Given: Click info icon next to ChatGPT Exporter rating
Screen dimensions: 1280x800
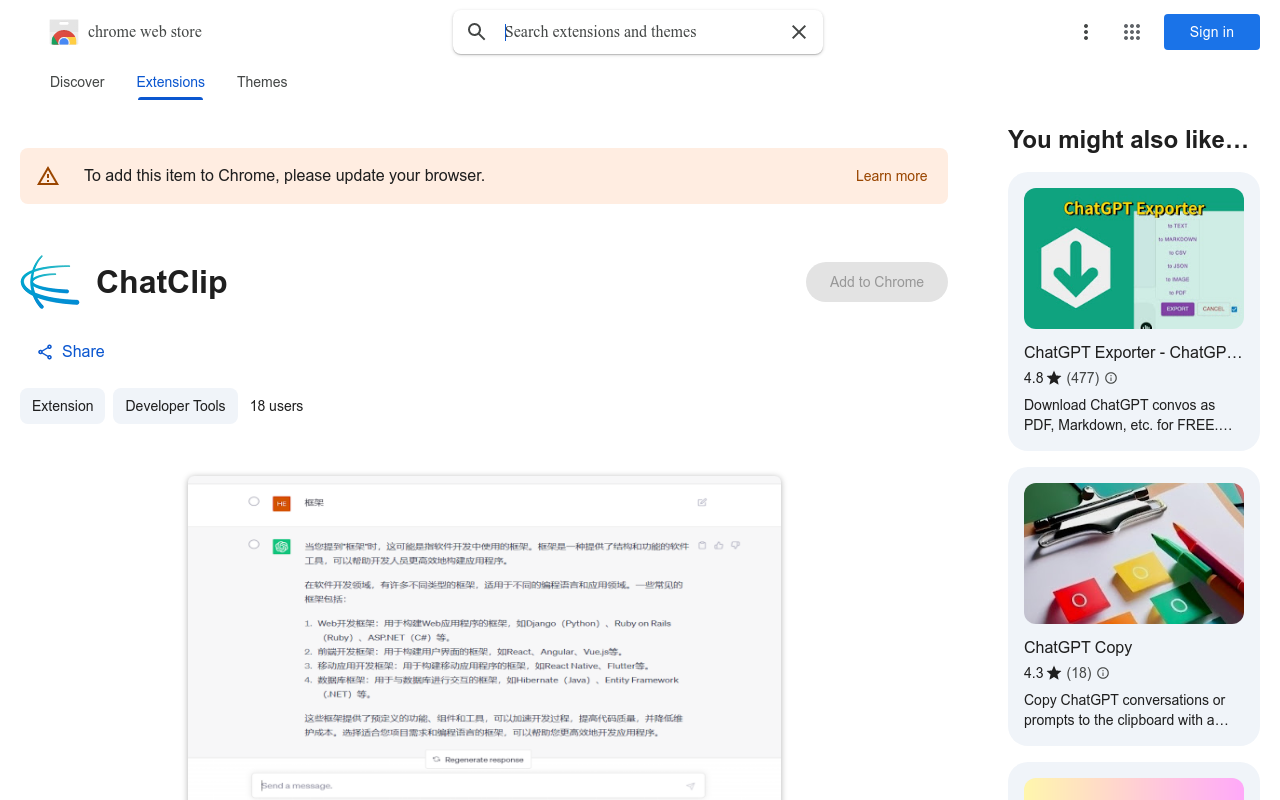Looking at the screenshot, I should (1111, 378).
